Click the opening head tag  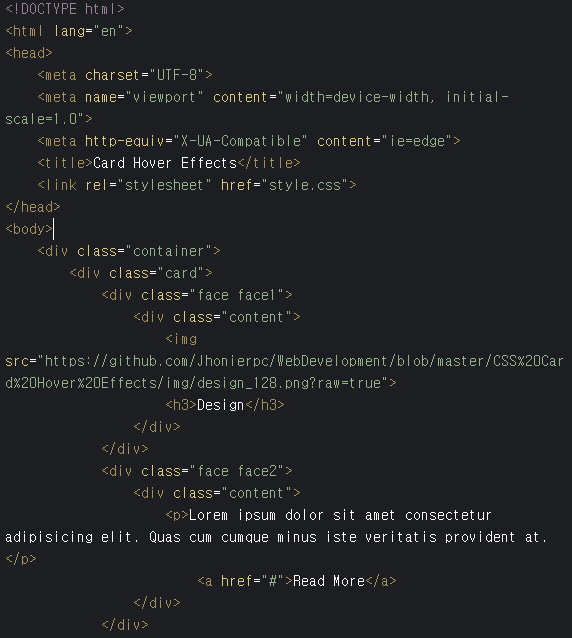pyautogui.click(x=29, y=53)
